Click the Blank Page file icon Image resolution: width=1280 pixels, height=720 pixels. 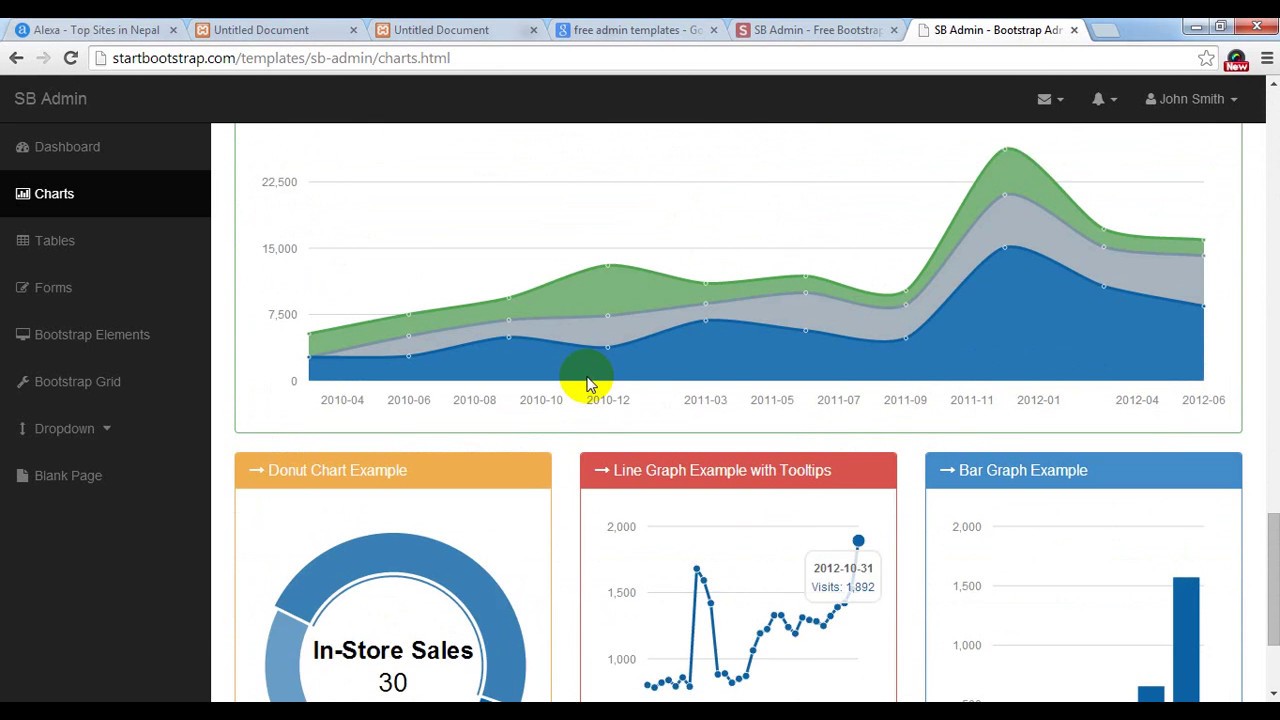[x=22, y=476]
